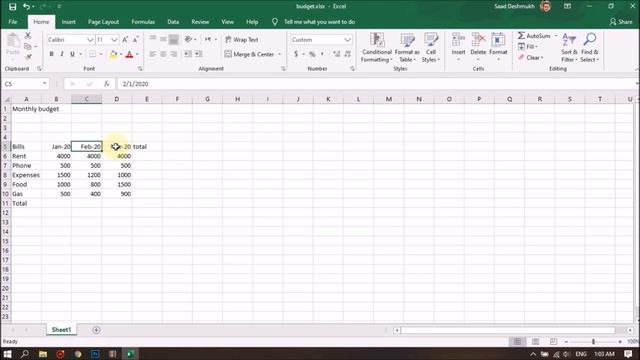Switch to the Review tab
This screenshot has width=640, height=360.
coord(200,22)
